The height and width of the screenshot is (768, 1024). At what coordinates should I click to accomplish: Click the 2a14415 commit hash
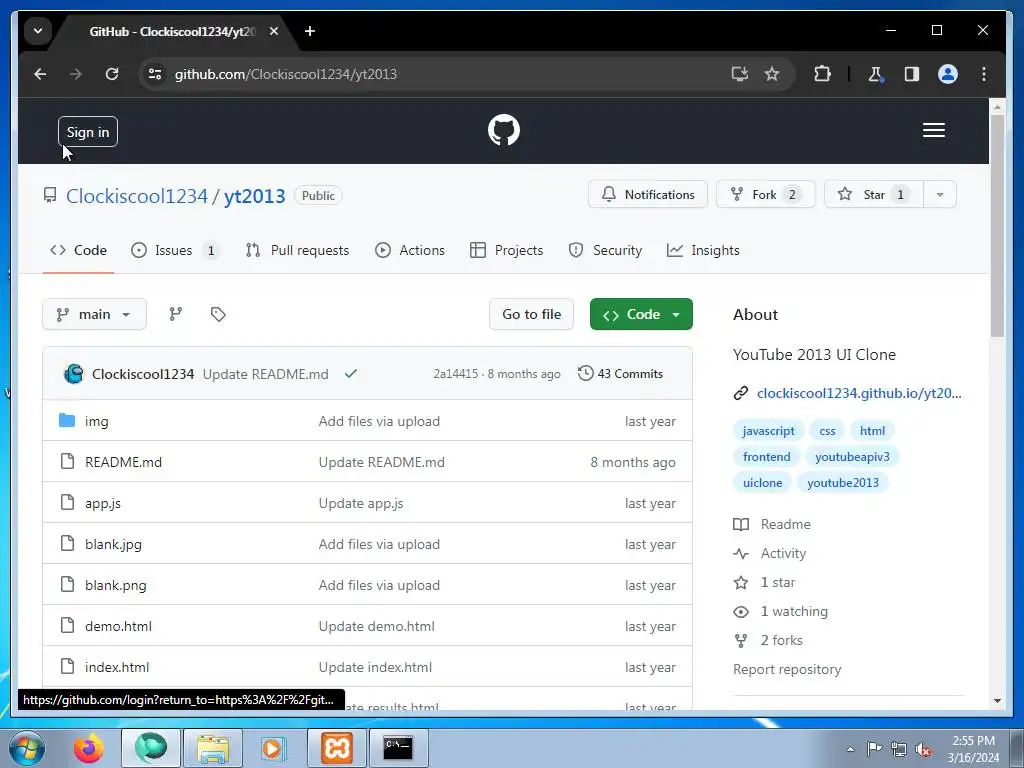[x=455, y=374]
